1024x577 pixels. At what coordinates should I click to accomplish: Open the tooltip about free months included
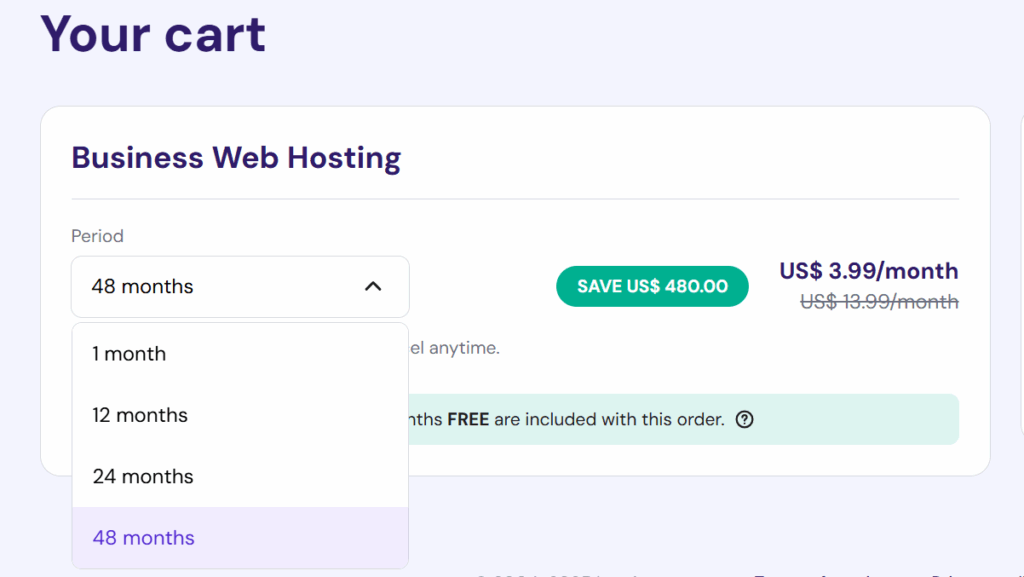[744, 419]
